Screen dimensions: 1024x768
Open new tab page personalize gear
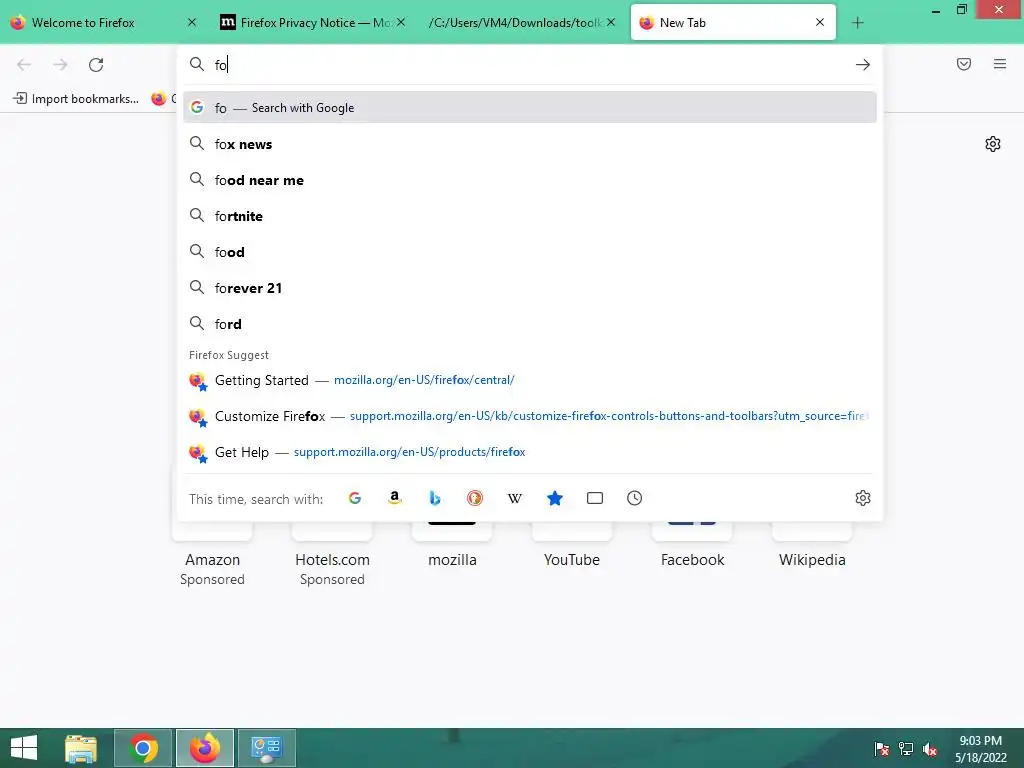(993, 144)
